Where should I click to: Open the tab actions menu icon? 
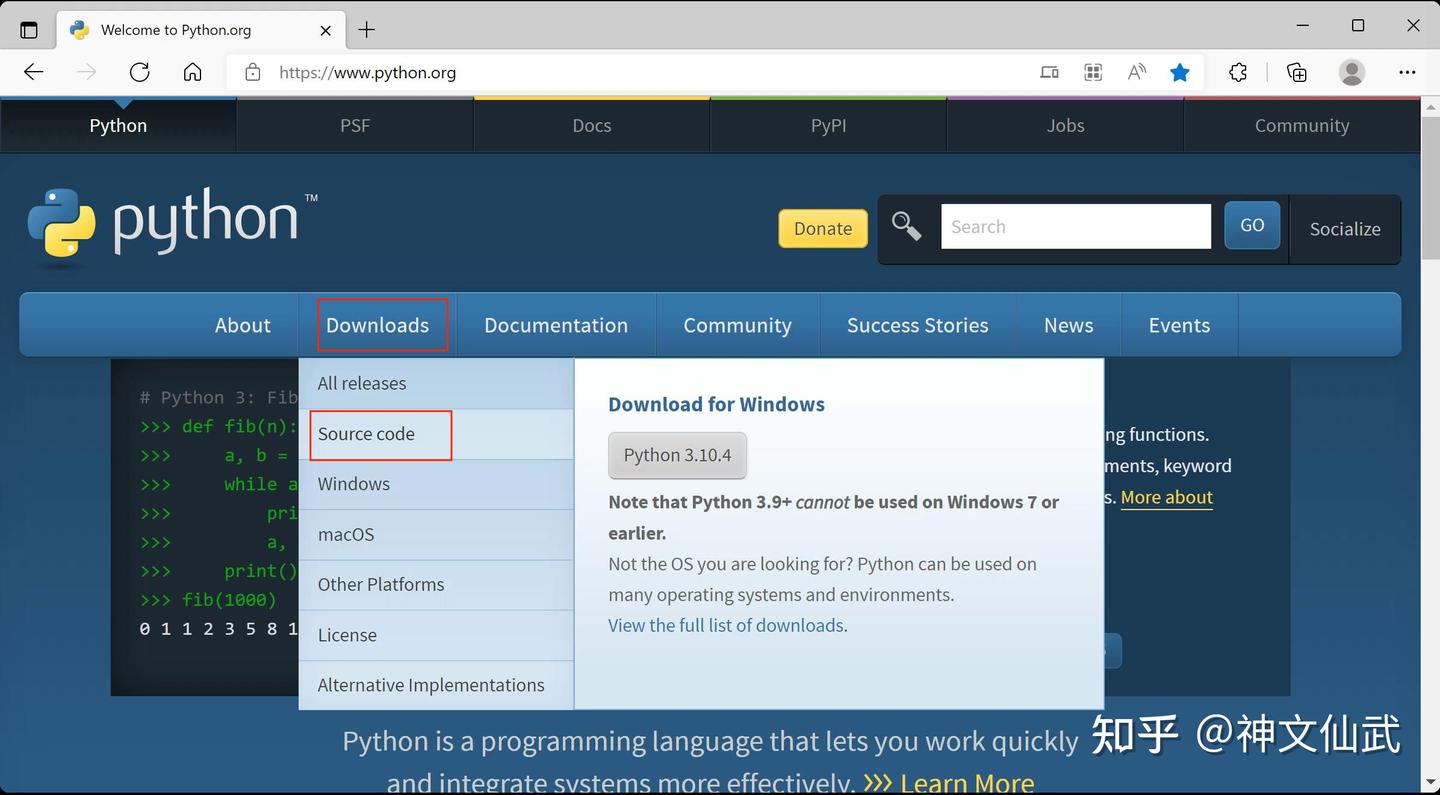coord(29,29)
